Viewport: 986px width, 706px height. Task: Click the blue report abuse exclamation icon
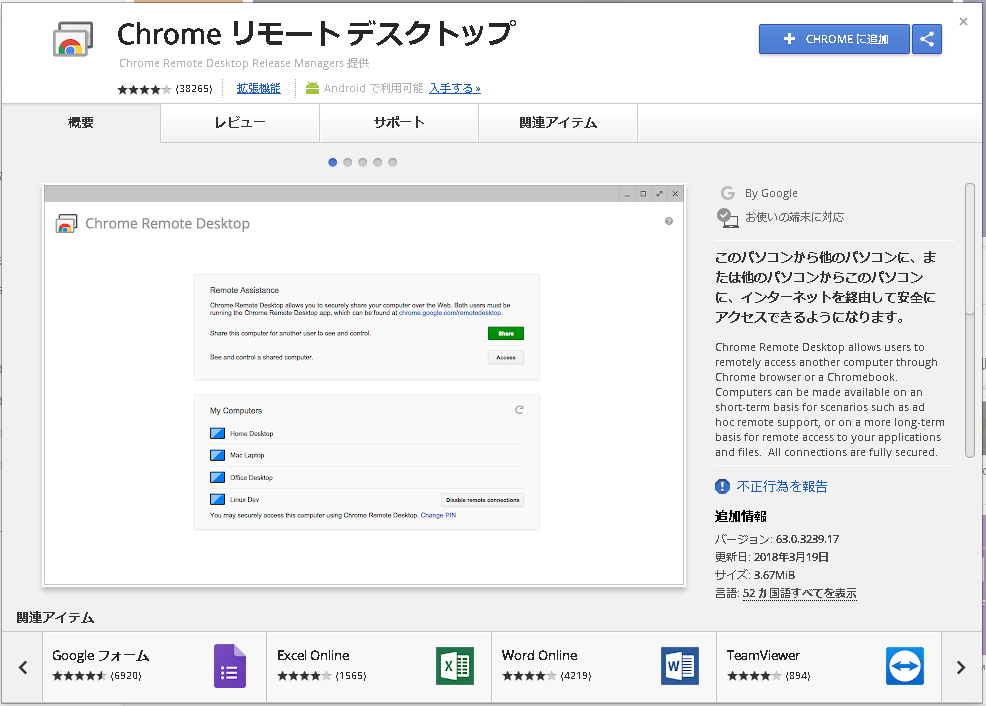point(723,487)
